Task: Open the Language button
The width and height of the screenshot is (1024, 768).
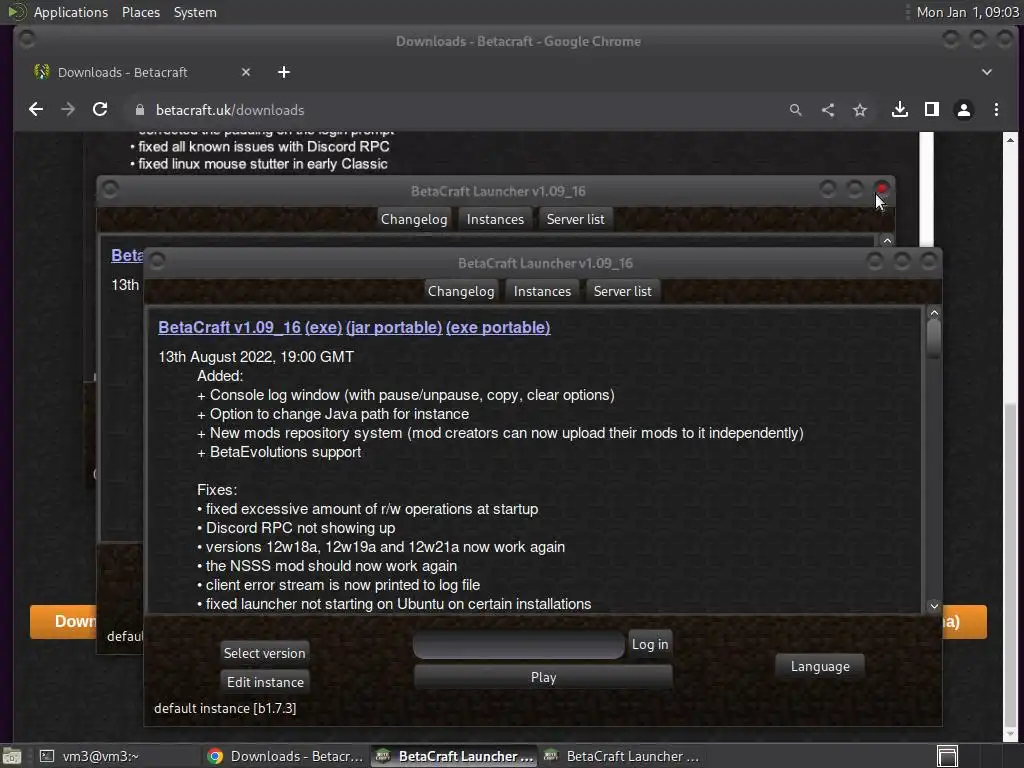Action: (x=820, y=667)
